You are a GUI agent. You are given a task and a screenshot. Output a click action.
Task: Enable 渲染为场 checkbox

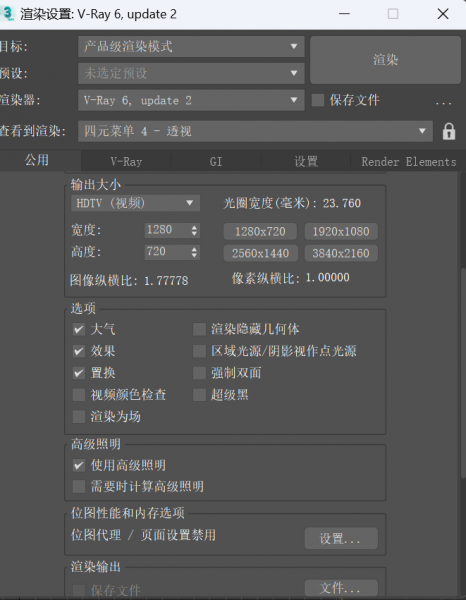tap(79, 416)
